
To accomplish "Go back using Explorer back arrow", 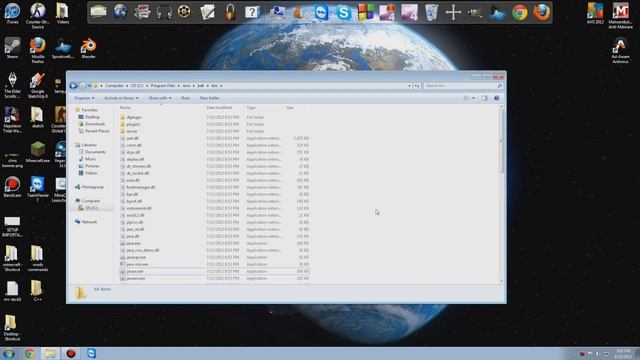I will point(73,86).
